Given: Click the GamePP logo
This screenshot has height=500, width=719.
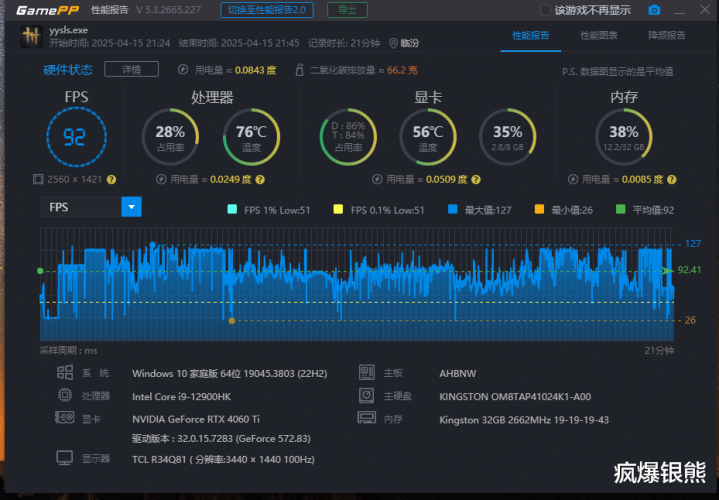Looking at the screenshot, I should click(42, 10).
